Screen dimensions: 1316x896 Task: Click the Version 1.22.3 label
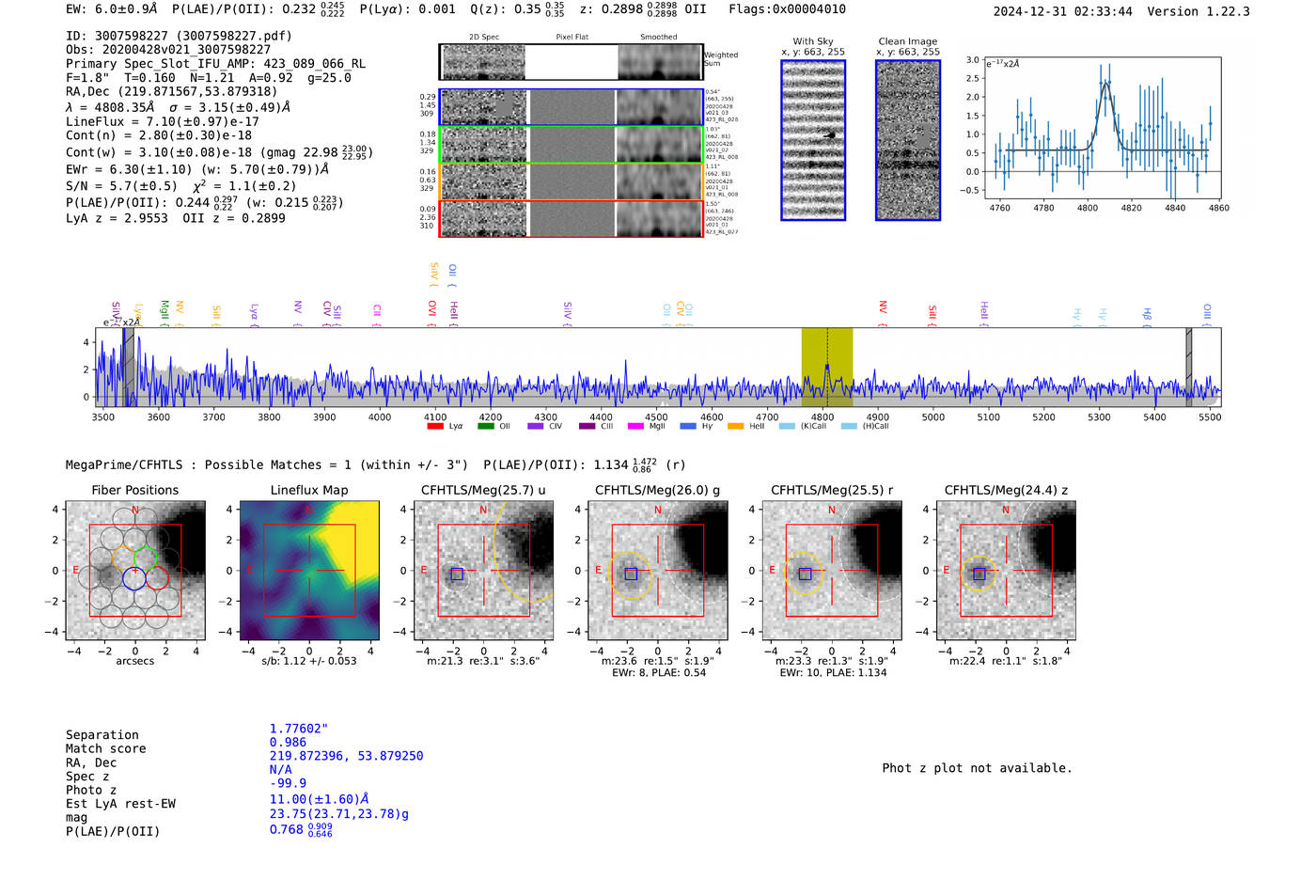[1198, 11]
